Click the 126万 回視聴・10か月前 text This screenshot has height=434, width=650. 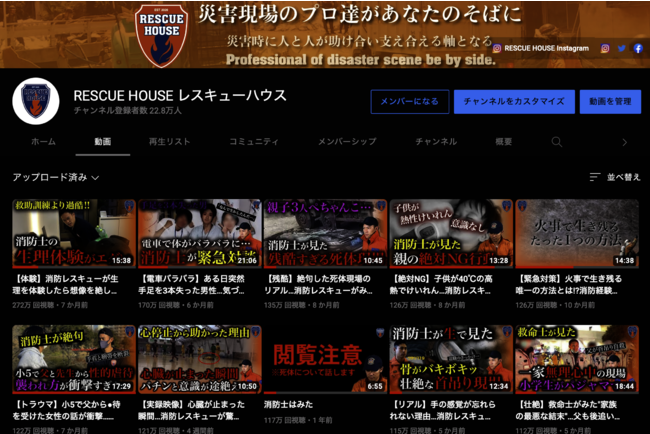click(555, 305)
